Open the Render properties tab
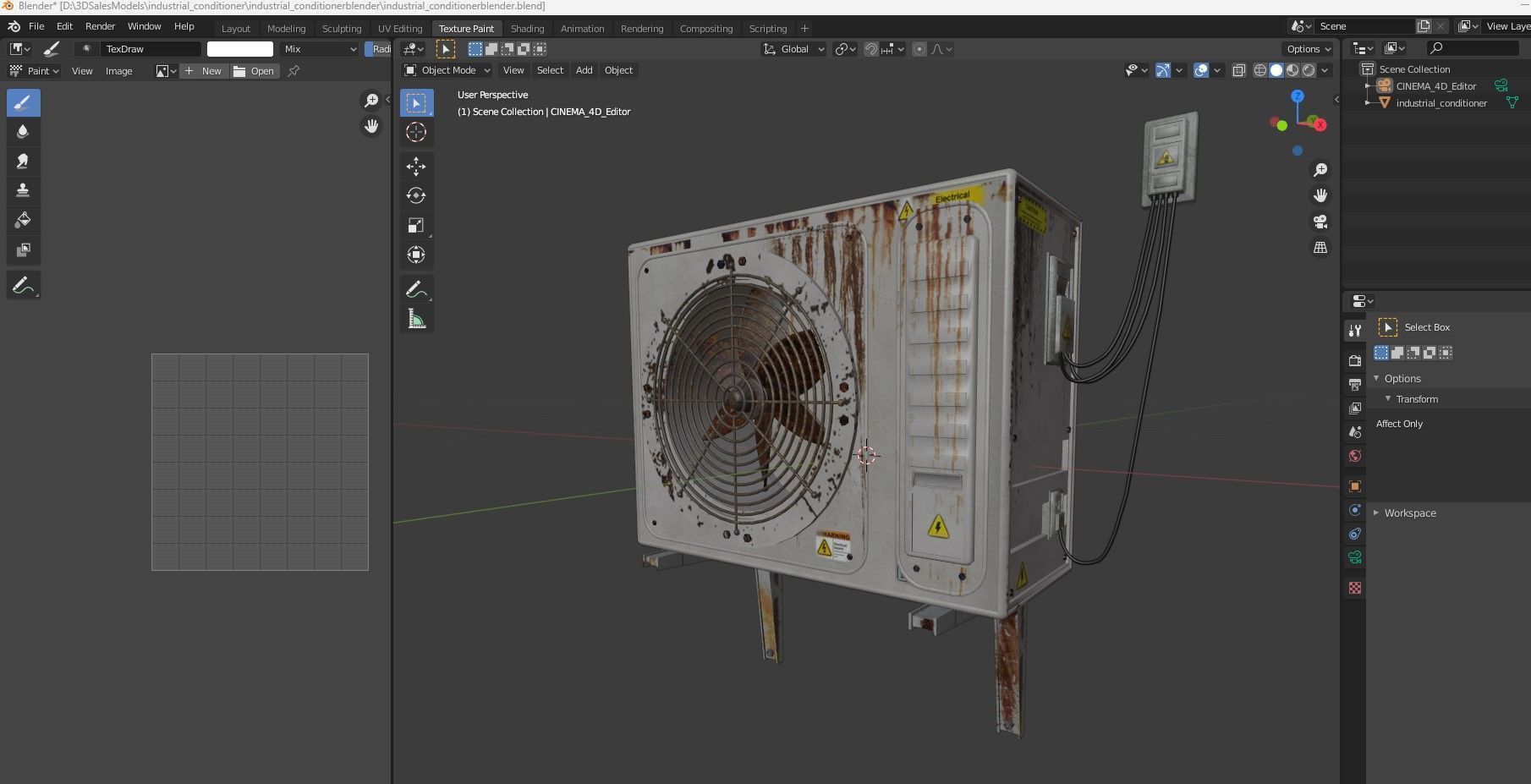This screenshot has width=1531, height=784. [x=1355, y=360]
